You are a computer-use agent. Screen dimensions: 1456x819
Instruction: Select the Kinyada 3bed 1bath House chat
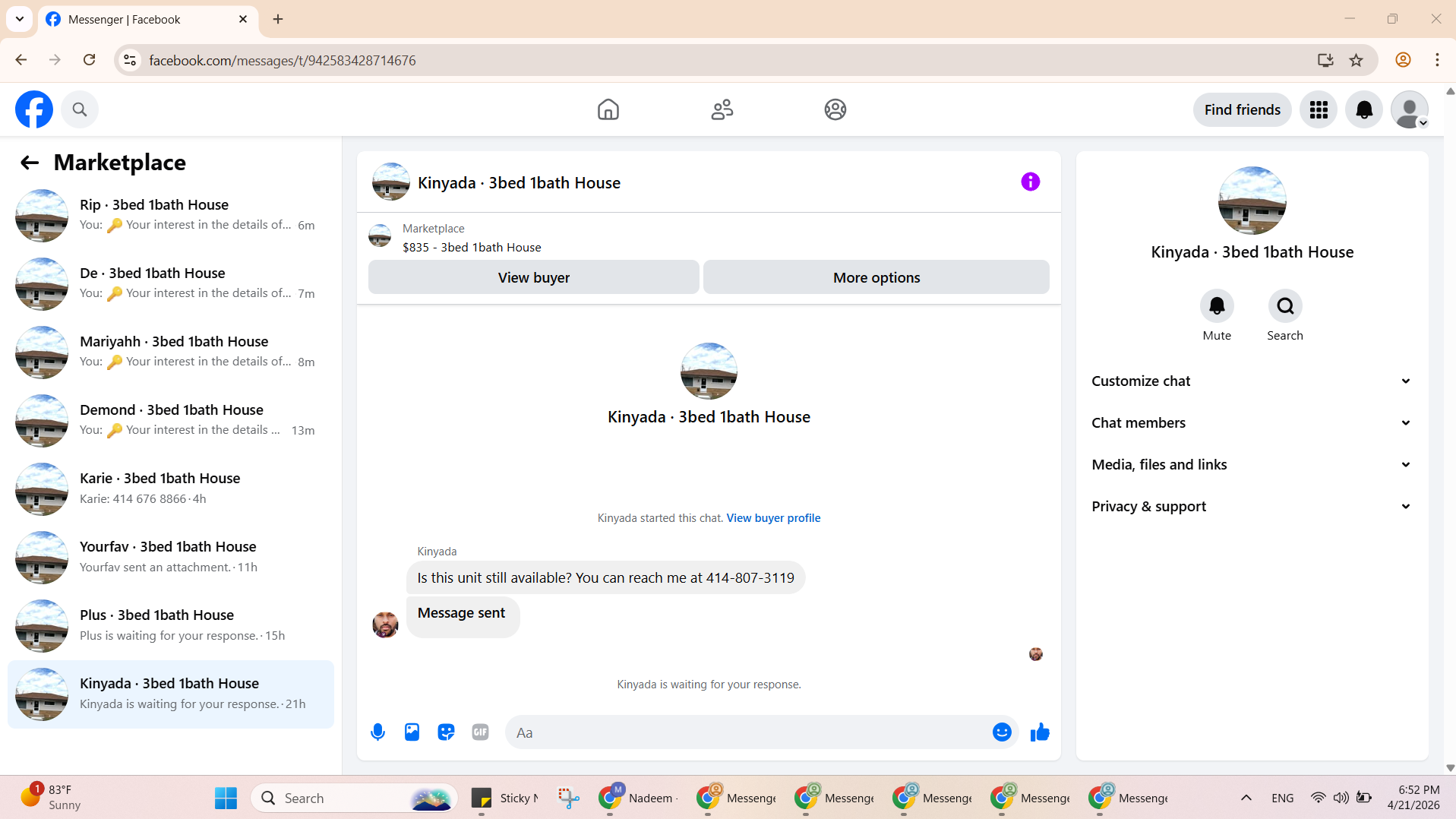pos(171,694)
